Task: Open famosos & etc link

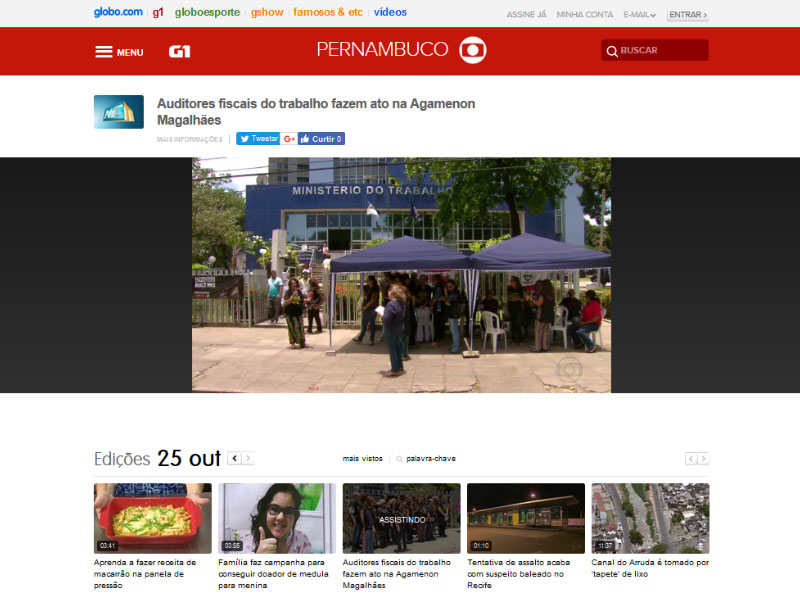Action: tap(328, 12)
